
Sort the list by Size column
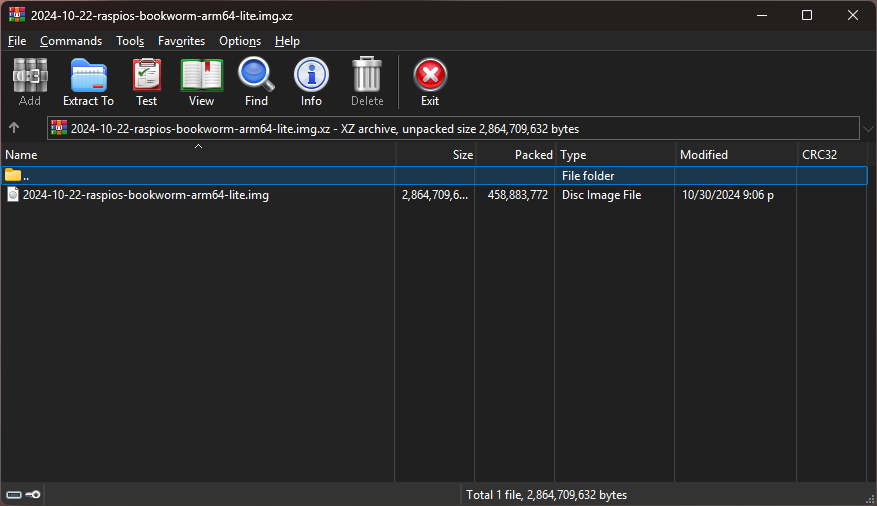click(x=435, y=155)
